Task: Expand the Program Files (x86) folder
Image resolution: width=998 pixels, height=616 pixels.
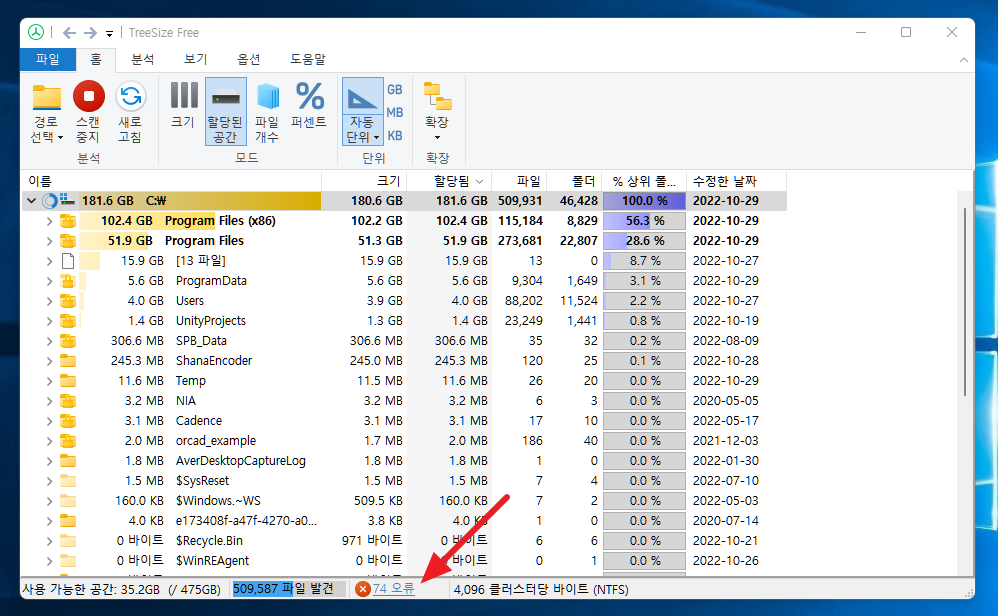Action: click(50, 221)
